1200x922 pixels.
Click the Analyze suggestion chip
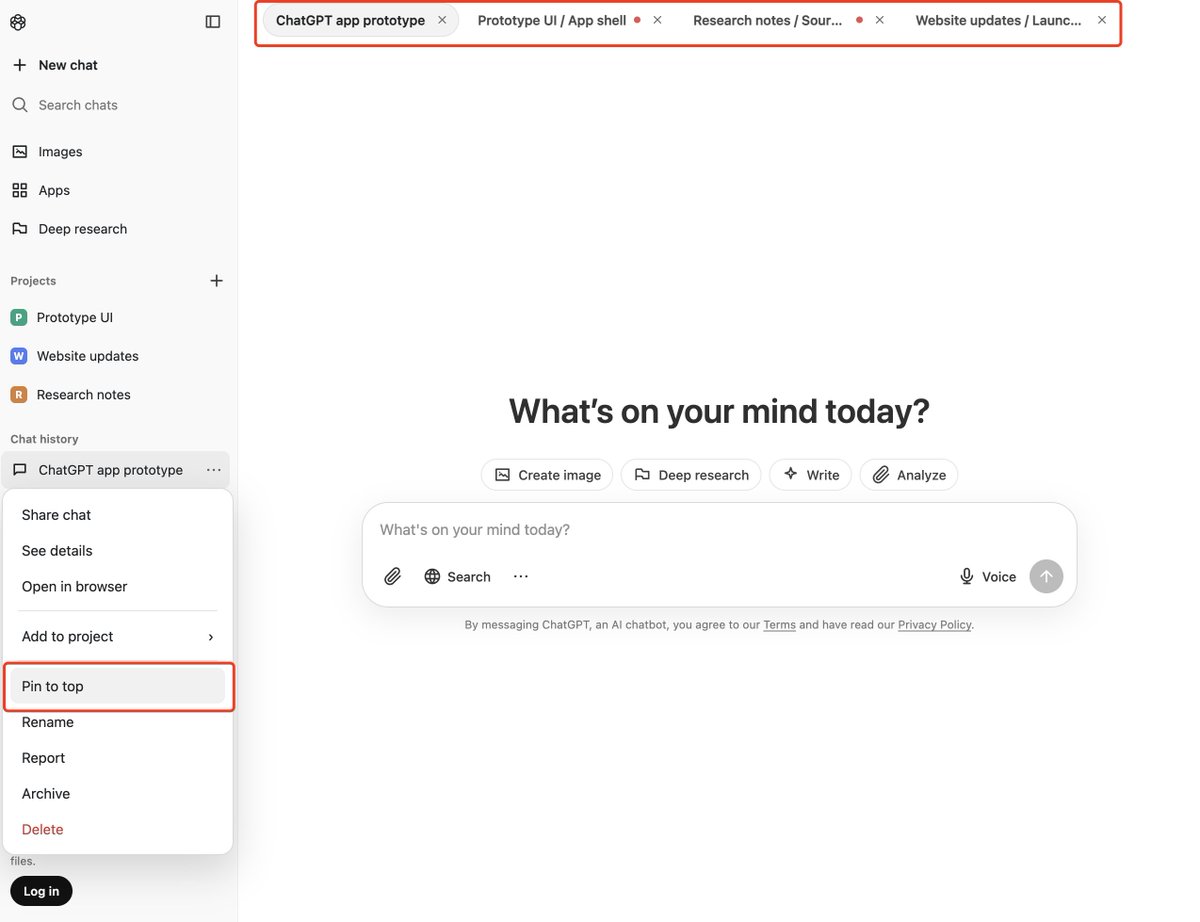click(909, 475)
